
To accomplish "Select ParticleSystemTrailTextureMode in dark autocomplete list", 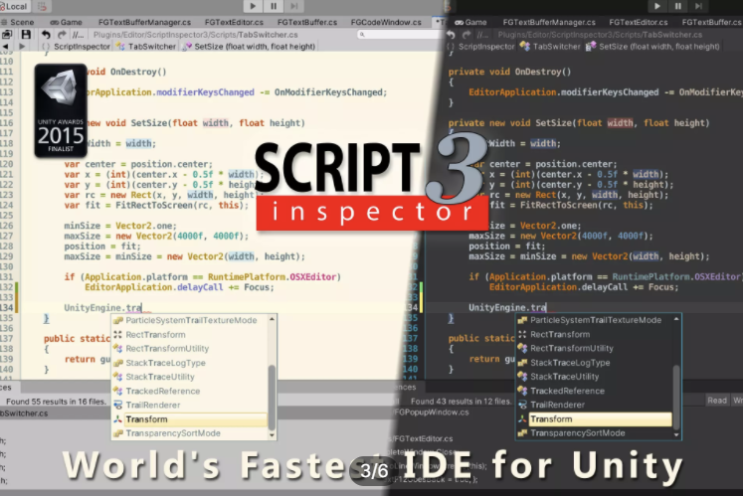I will (x=595, y=320).
